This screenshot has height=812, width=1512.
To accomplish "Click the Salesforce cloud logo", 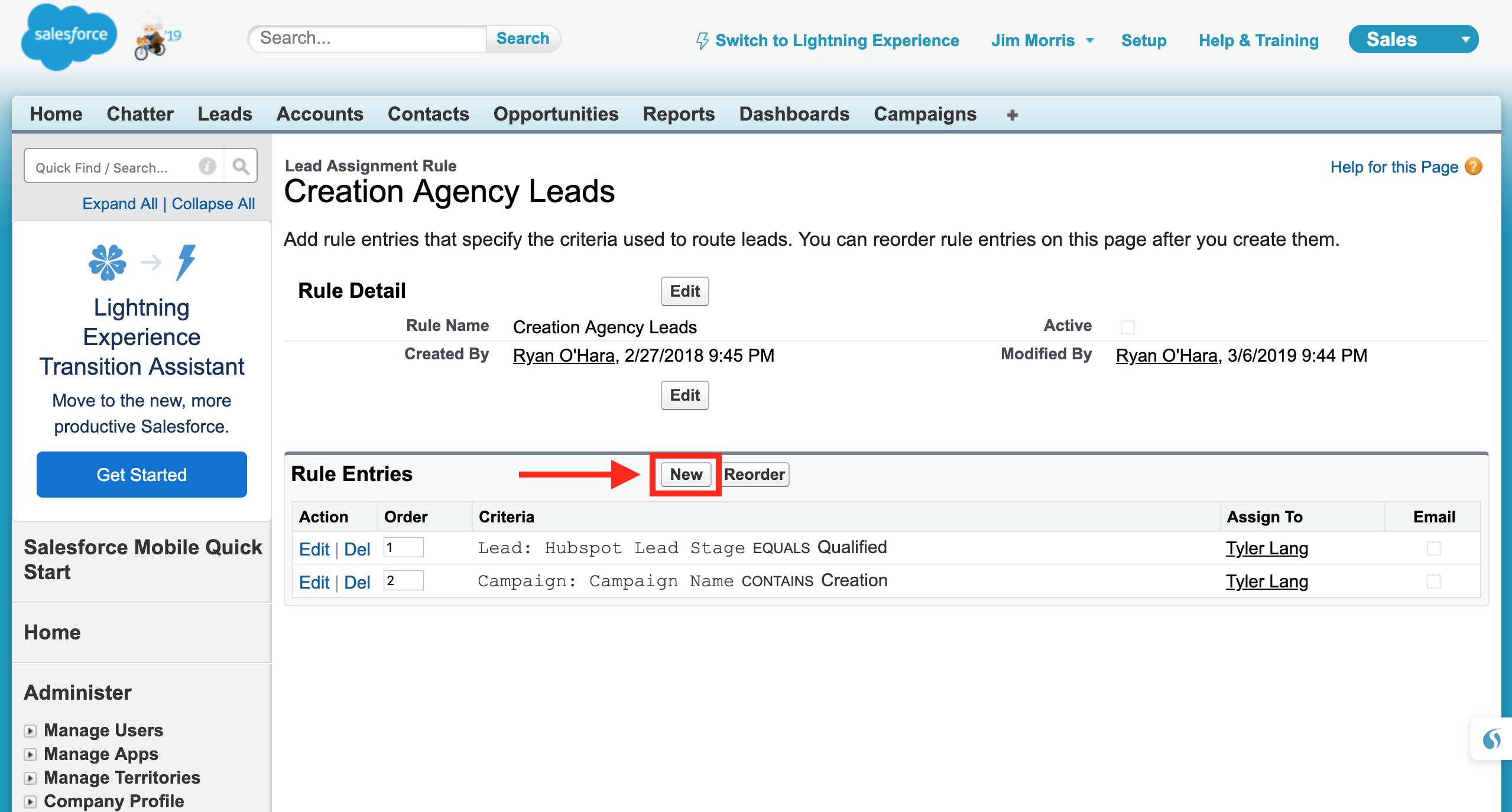I will [x=69, y=37].
